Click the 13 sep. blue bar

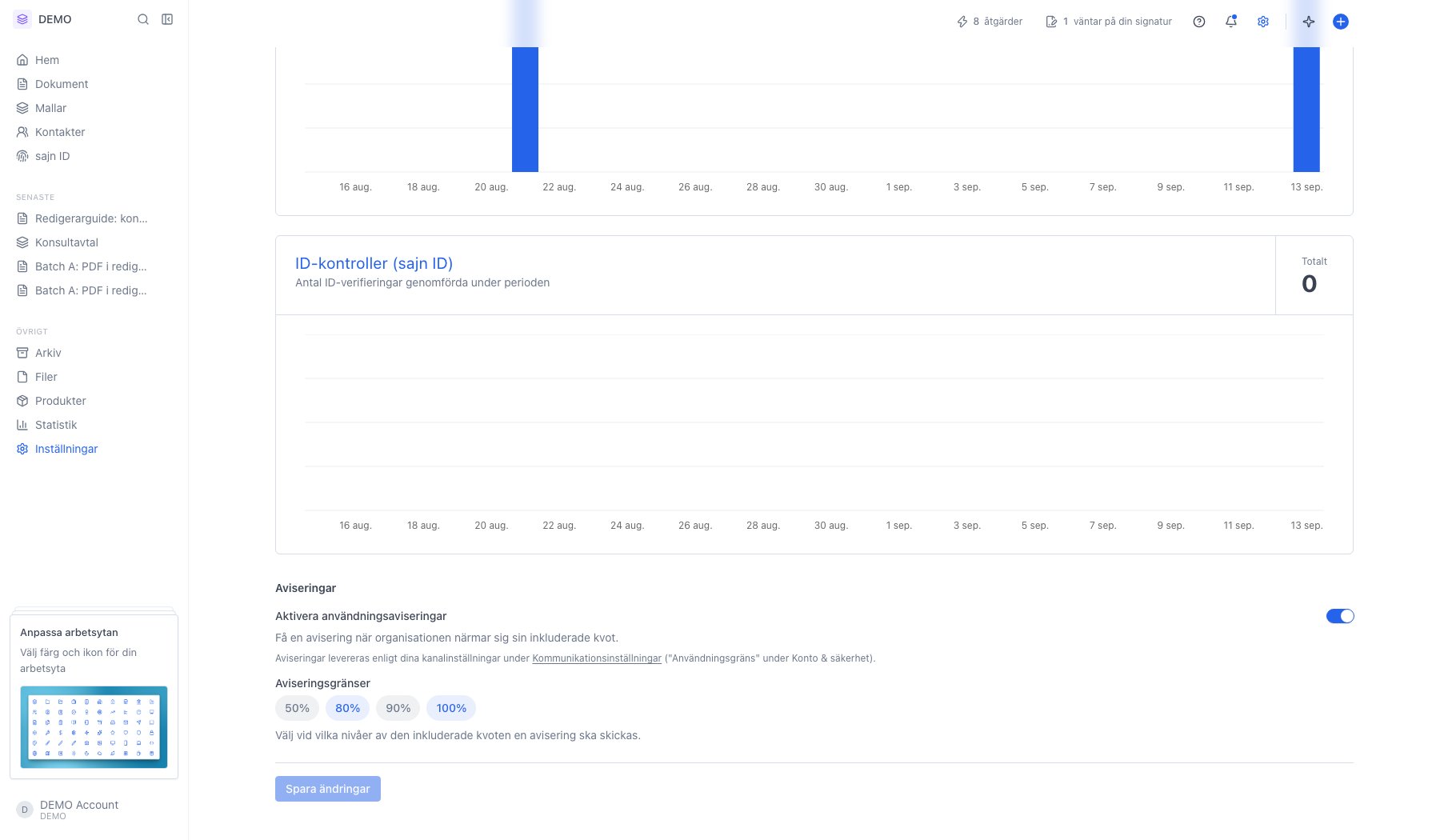pyautogui.click(x=1306, y=109)
